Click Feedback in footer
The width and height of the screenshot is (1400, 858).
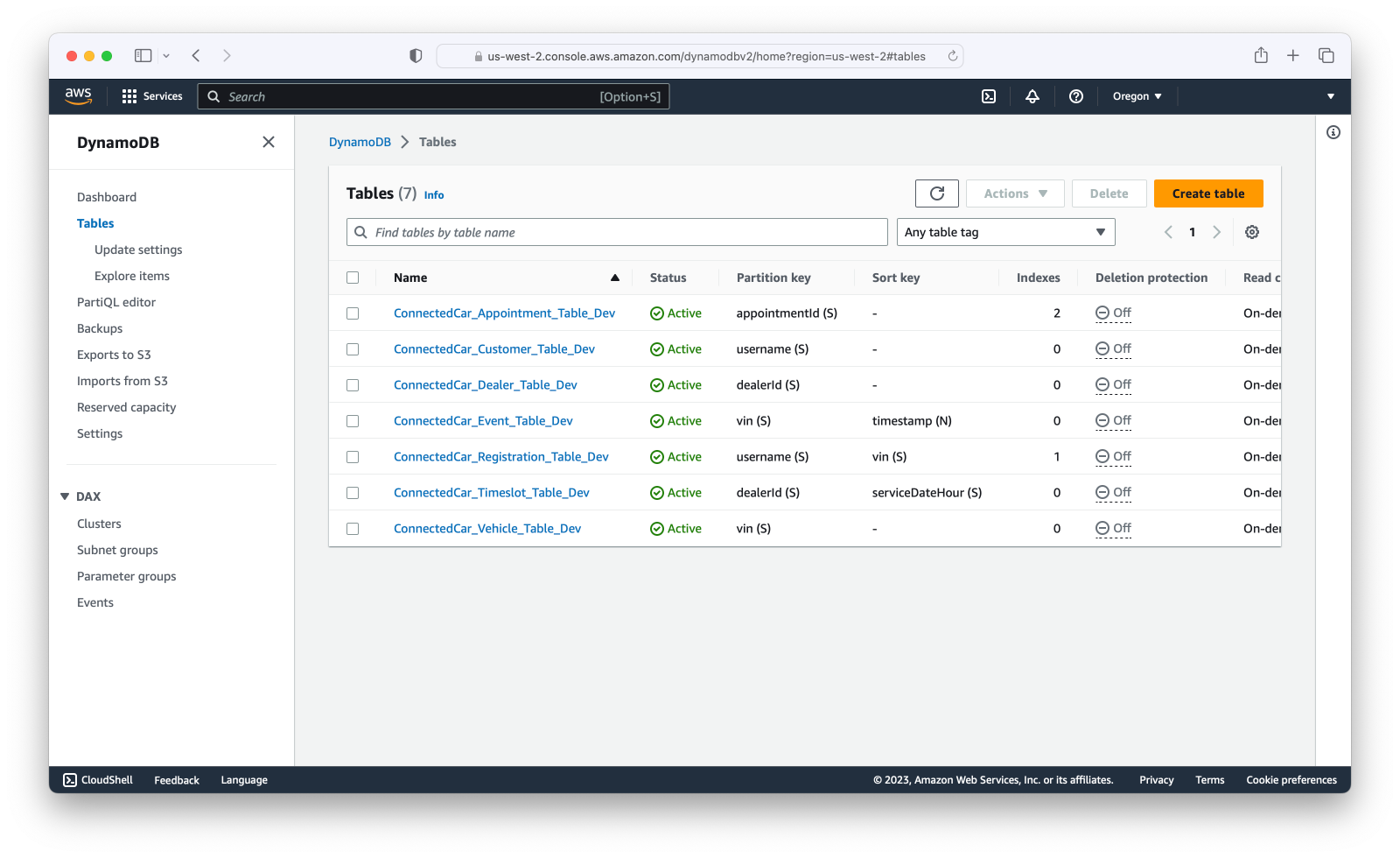(x=177, y=780)
